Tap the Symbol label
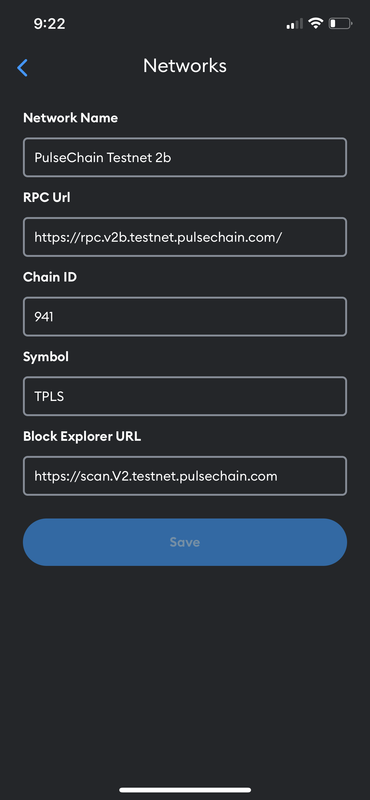Screen dimensions: 370x800 click(x=46, y=357)
